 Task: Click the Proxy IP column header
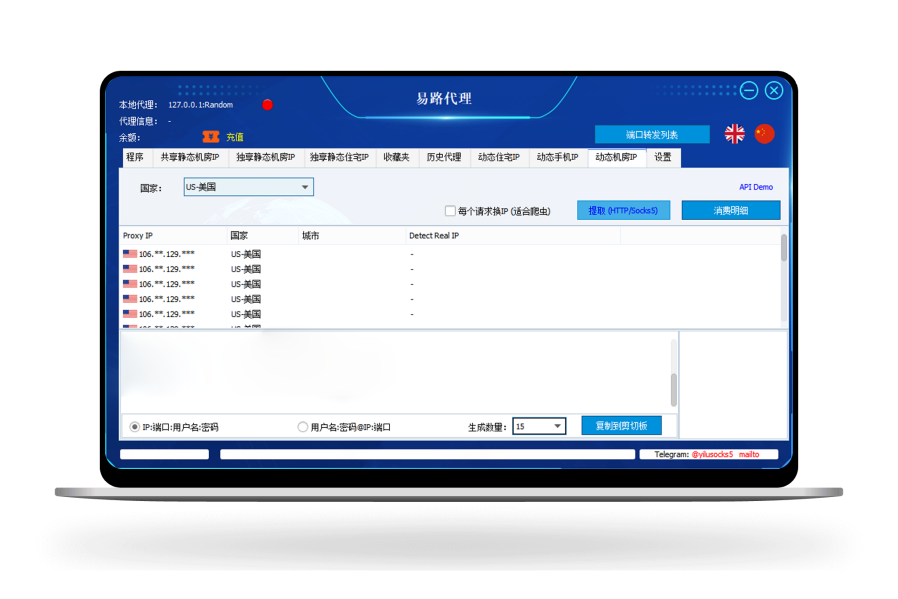coord(174,235)
